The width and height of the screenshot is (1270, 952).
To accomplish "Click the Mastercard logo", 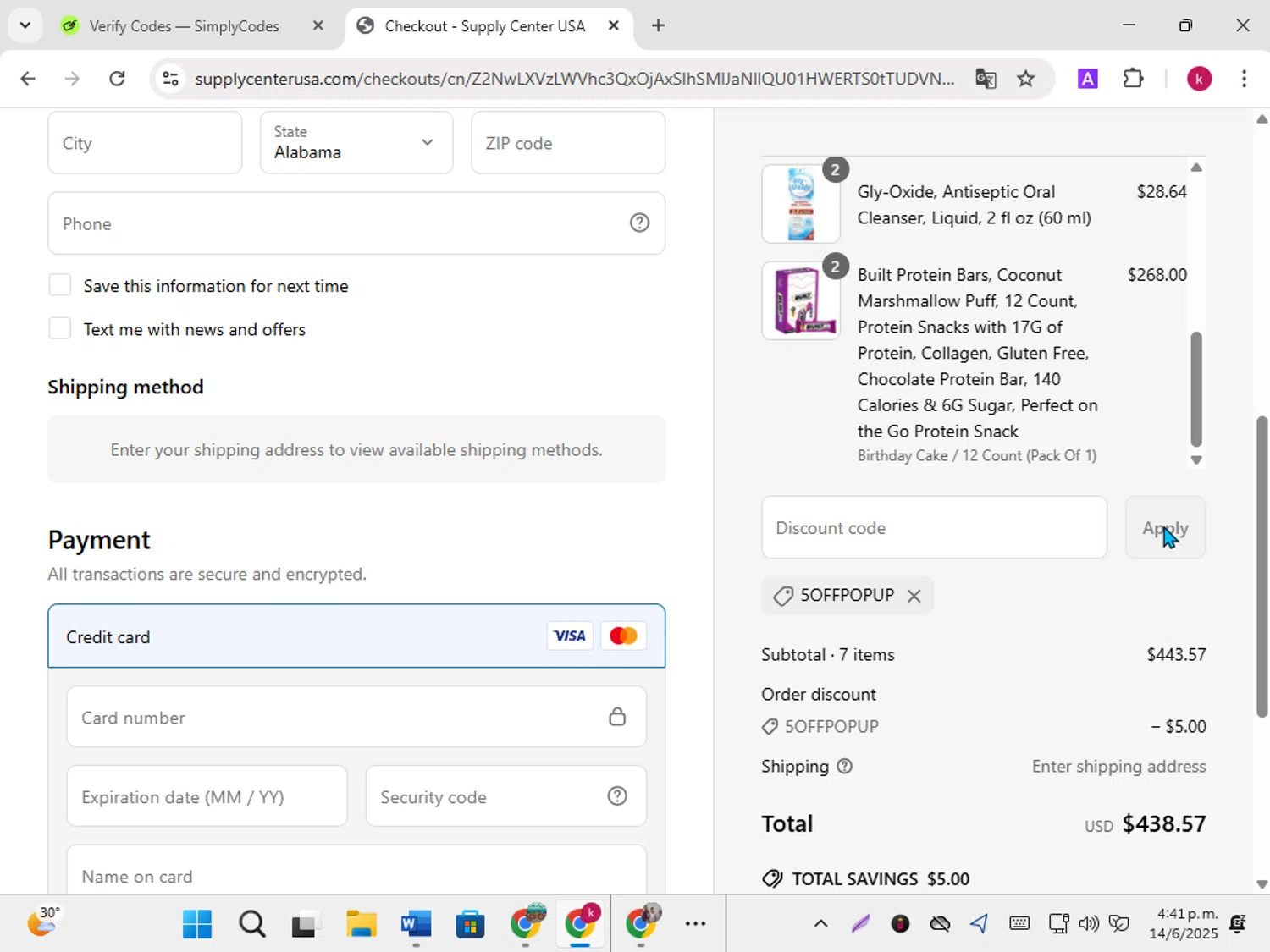I will pos(624,636).
